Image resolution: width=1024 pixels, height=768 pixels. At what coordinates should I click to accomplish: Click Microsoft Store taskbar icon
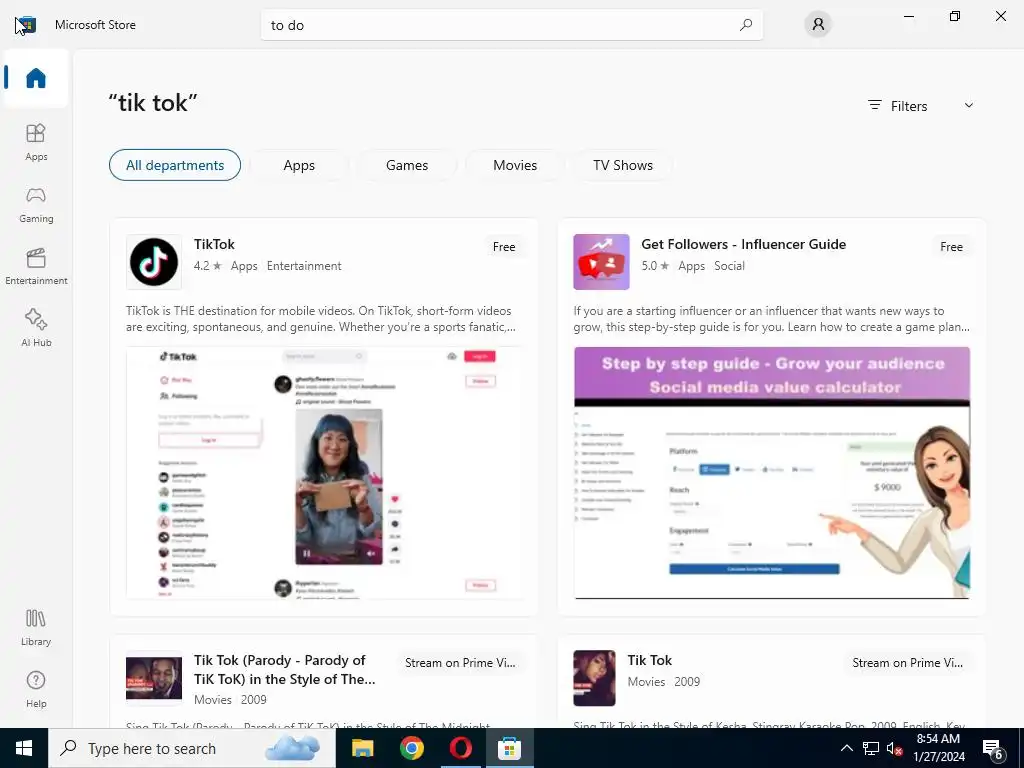pos(509,748)
